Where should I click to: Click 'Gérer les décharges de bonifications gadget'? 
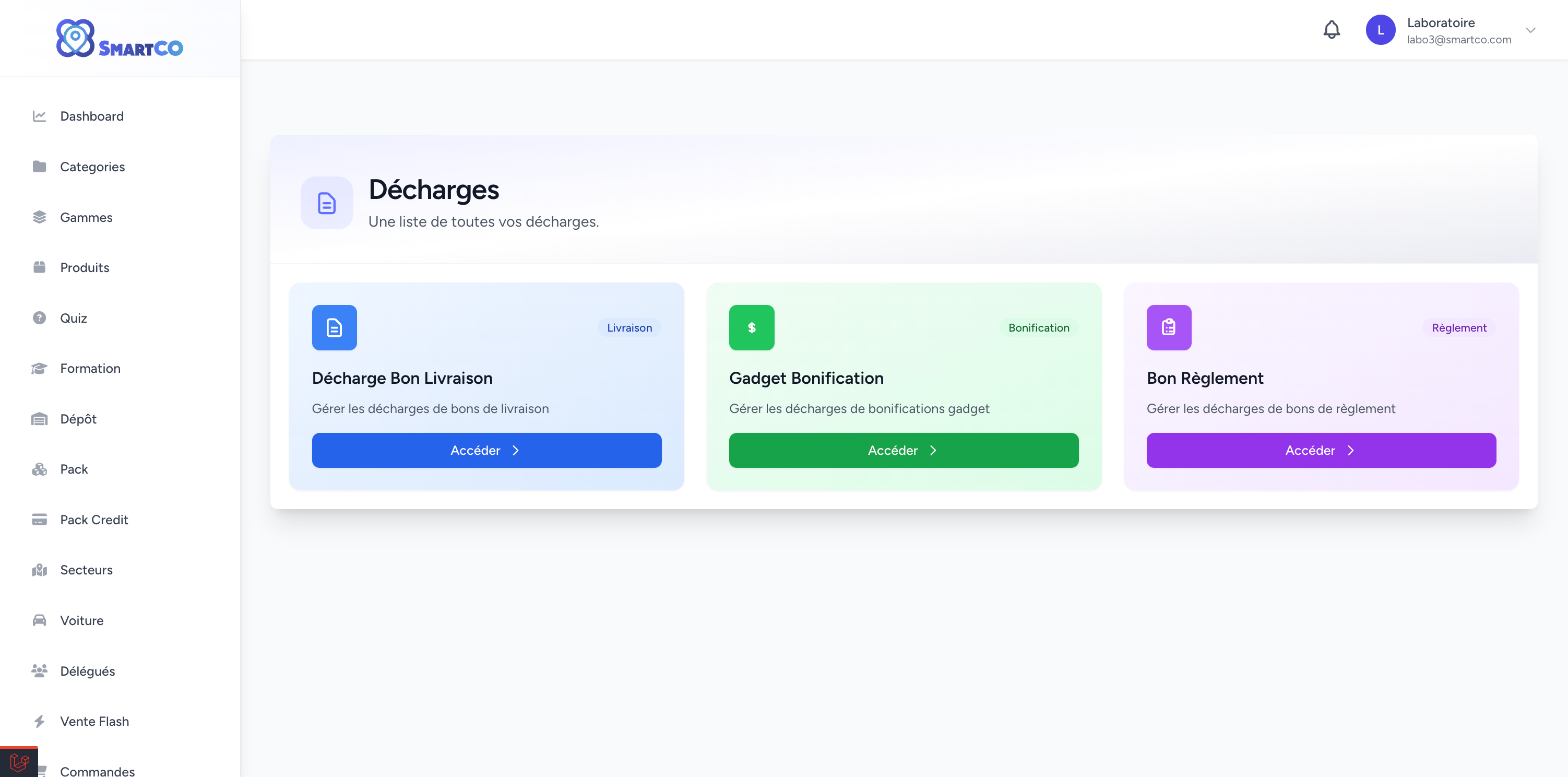point(859,408)
